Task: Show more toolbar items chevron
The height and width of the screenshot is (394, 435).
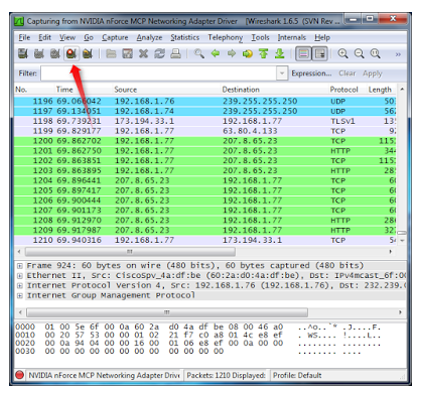Action: click(398, 54)
